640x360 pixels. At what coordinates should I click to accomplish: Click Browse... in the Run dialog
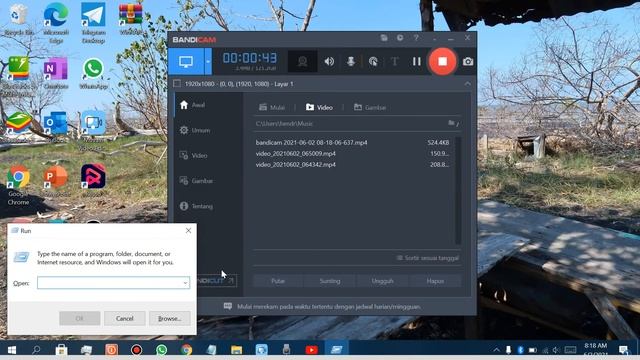169,318
